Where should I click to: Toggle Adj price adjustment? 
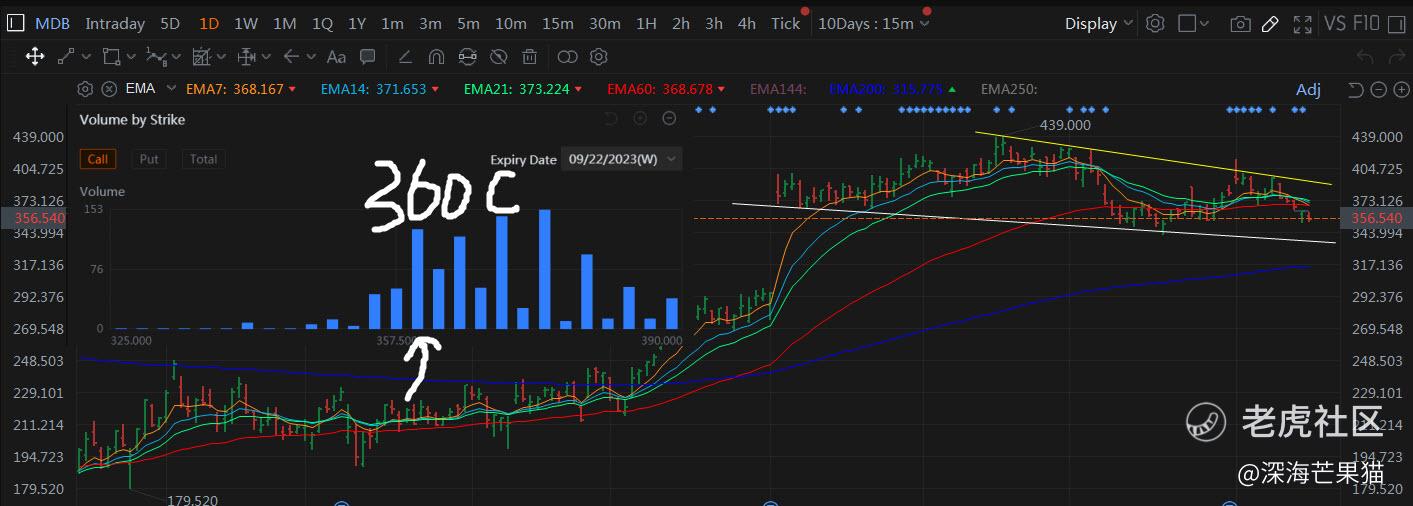pos(1308,90)
